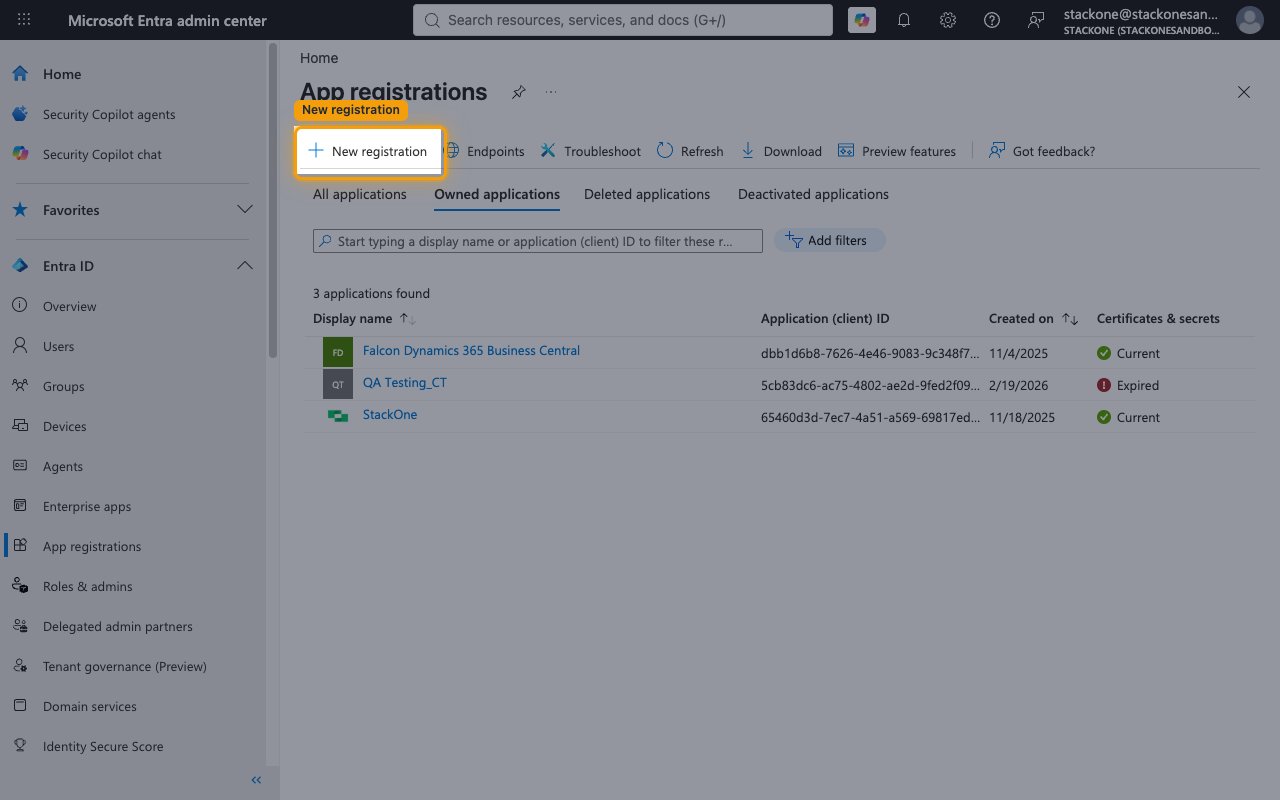Open the user account avatar
Viewport: 1280px width, 800px height.
1250,20
